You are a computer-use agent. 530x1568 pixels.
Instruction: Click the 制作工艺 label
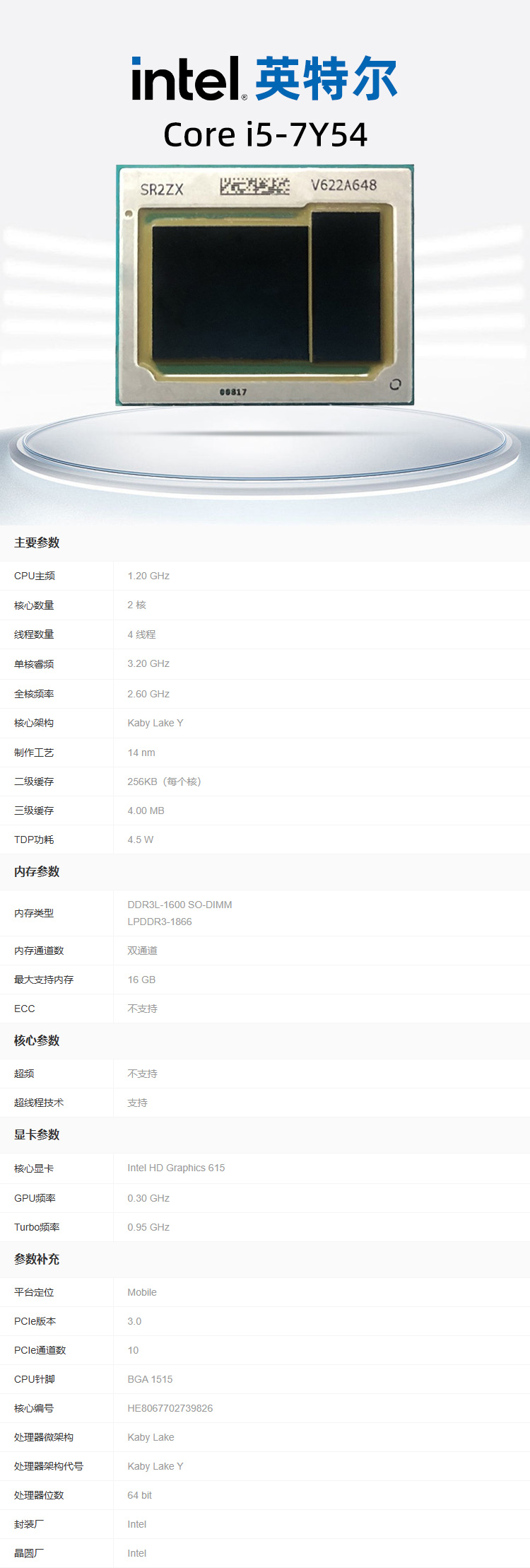[34, 753]
